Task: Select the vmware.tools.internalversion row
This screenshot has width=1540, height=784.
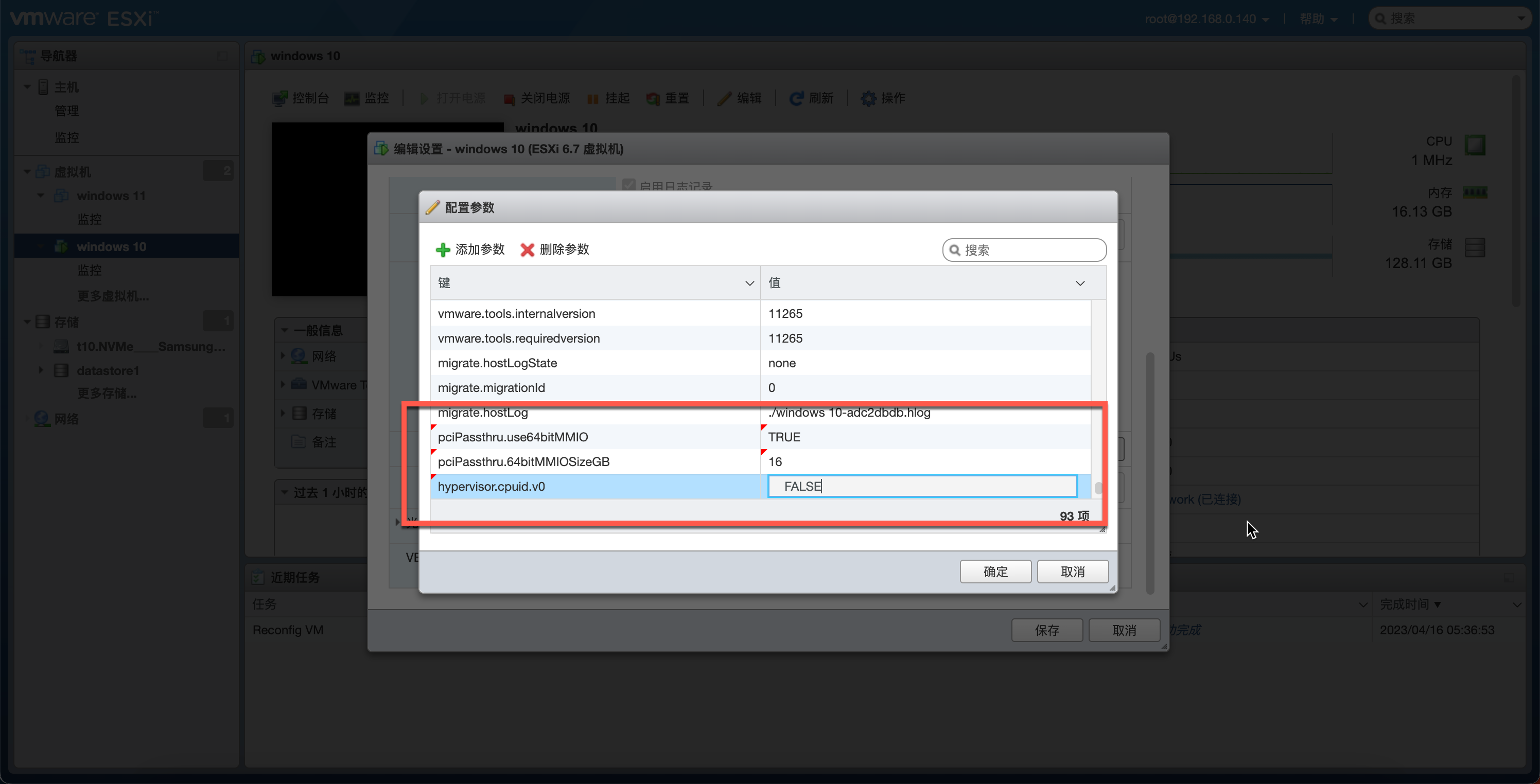Action: pyautogui.click(x=760, y=314)
